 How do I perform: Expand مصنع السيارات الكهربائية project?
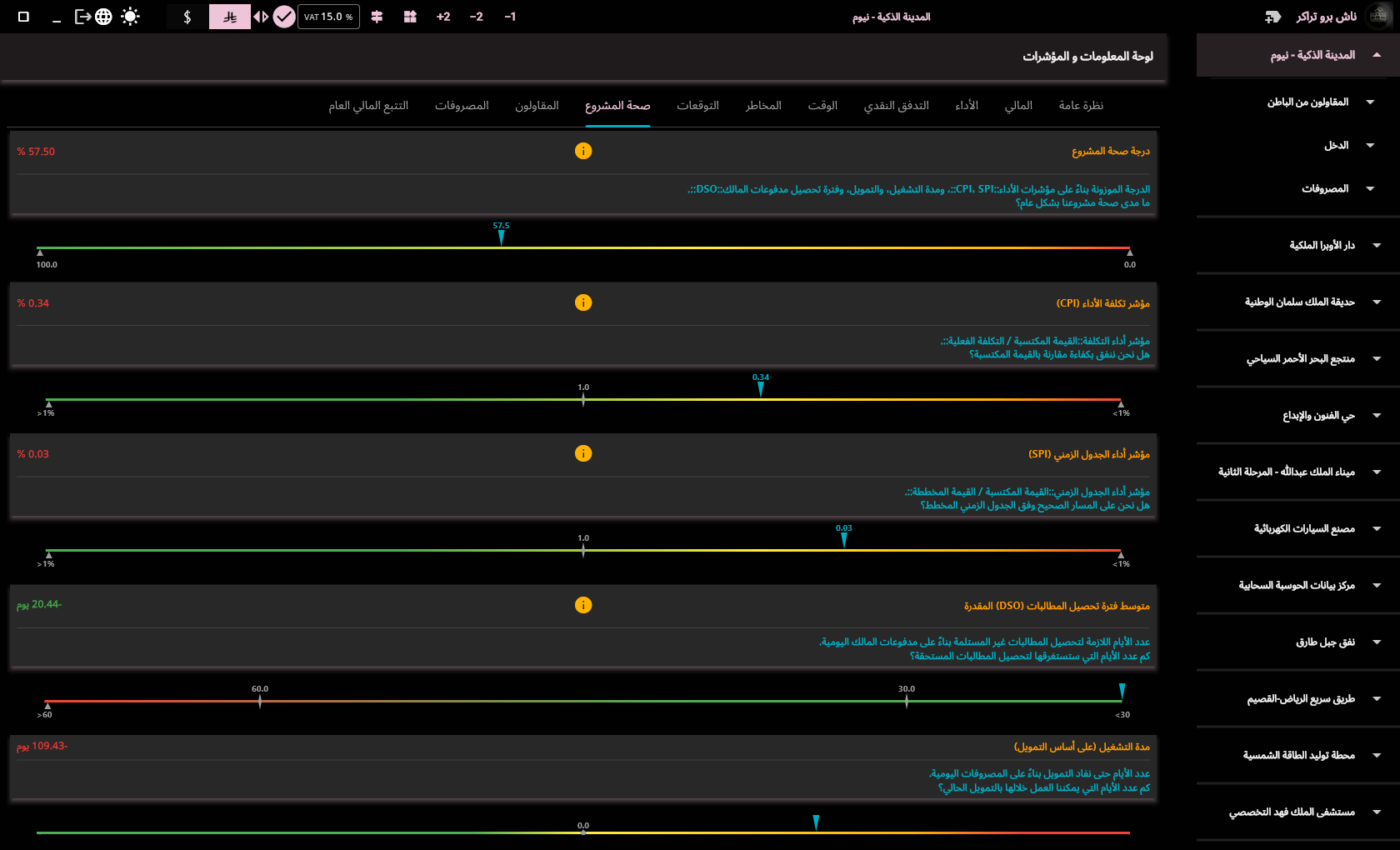(x=1298, y=528)
